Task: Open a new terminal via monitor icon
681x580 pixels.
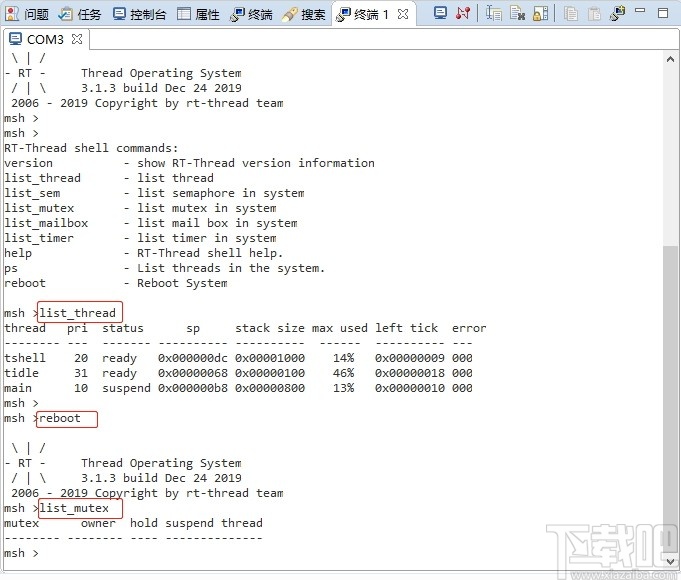Action: pos(440,13)
